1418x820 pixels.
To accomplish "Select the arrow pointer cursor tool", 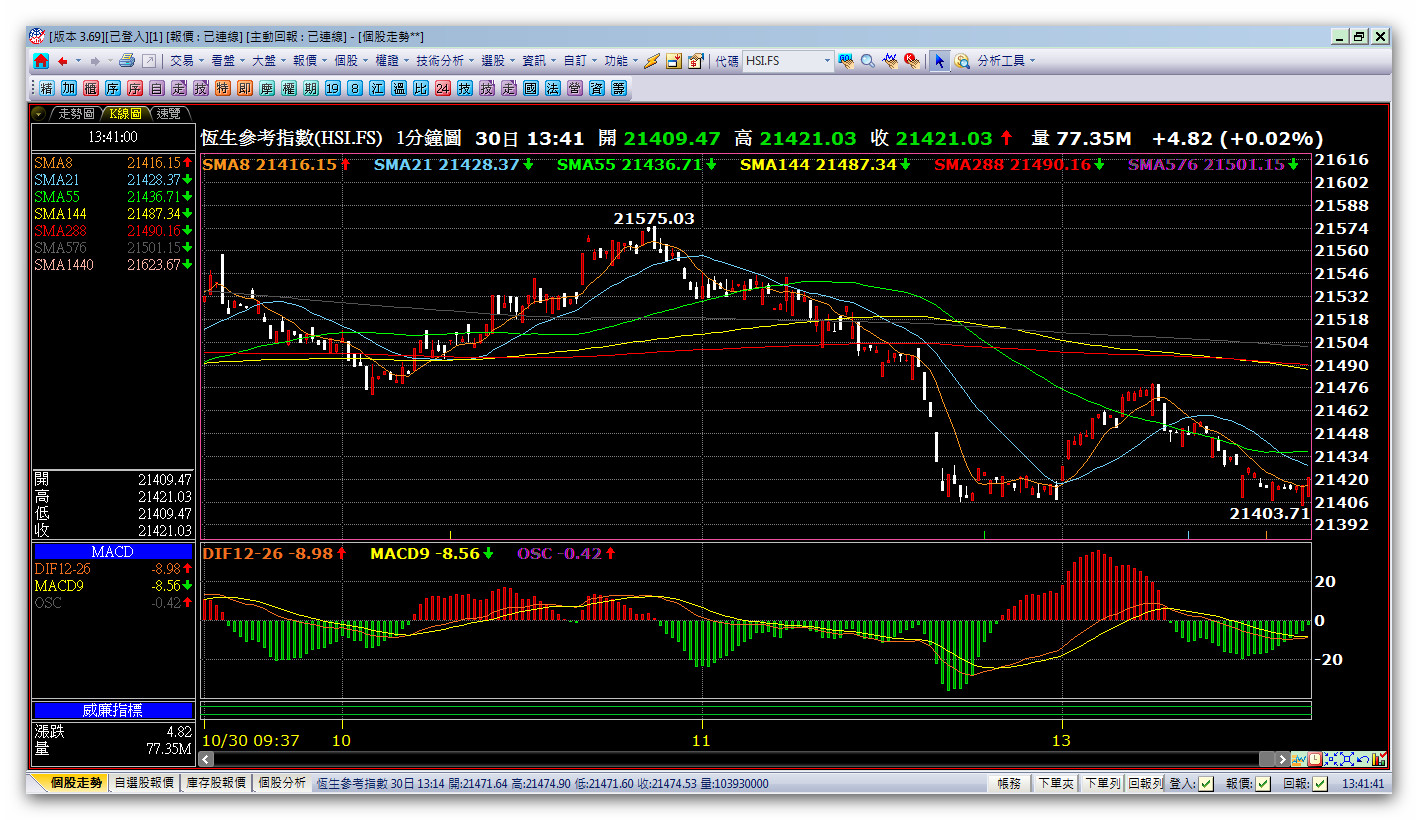I will pyautogui.click(x=940, y=61).
